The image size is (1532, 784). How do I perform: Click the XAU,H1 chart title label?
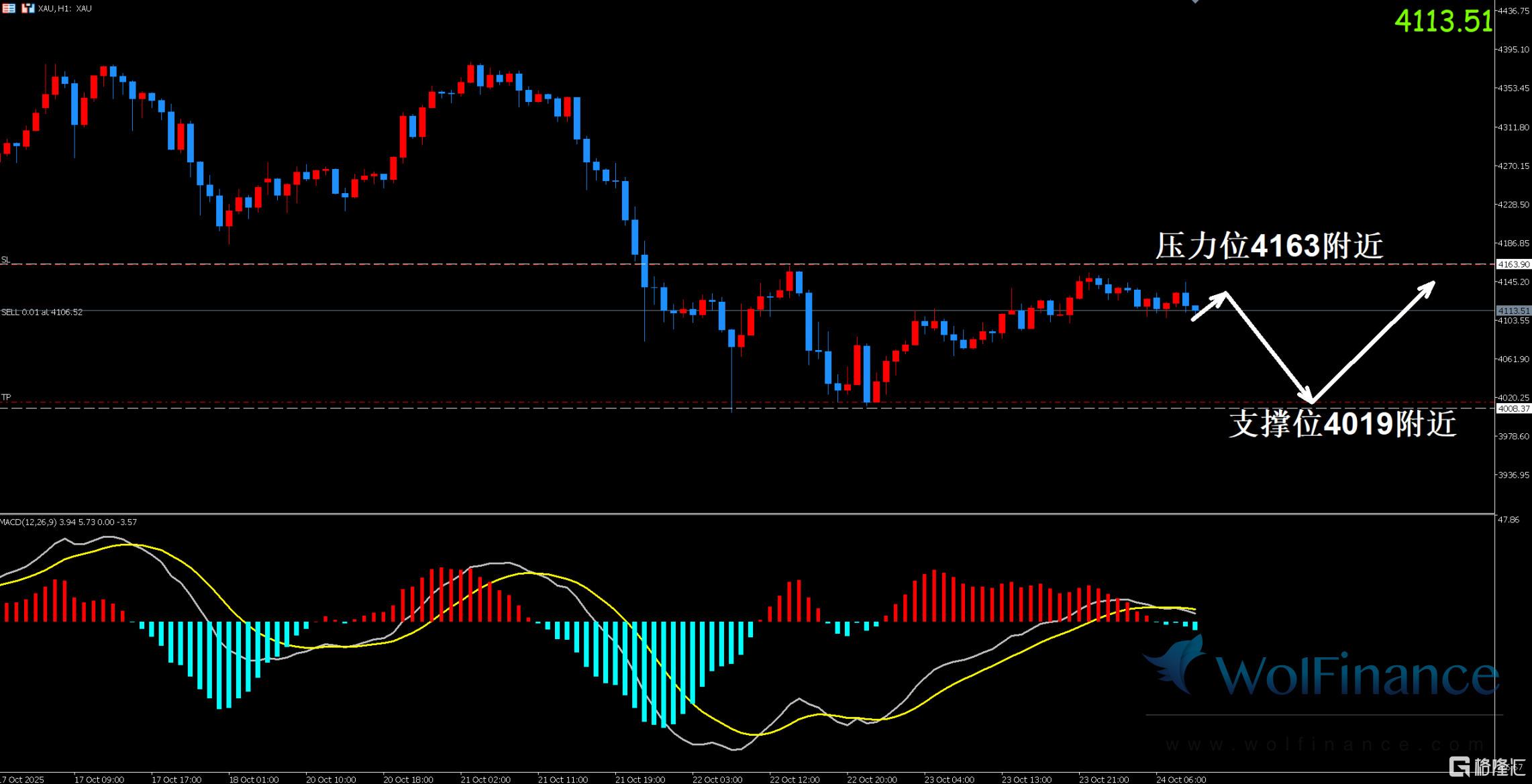point(65,8)
